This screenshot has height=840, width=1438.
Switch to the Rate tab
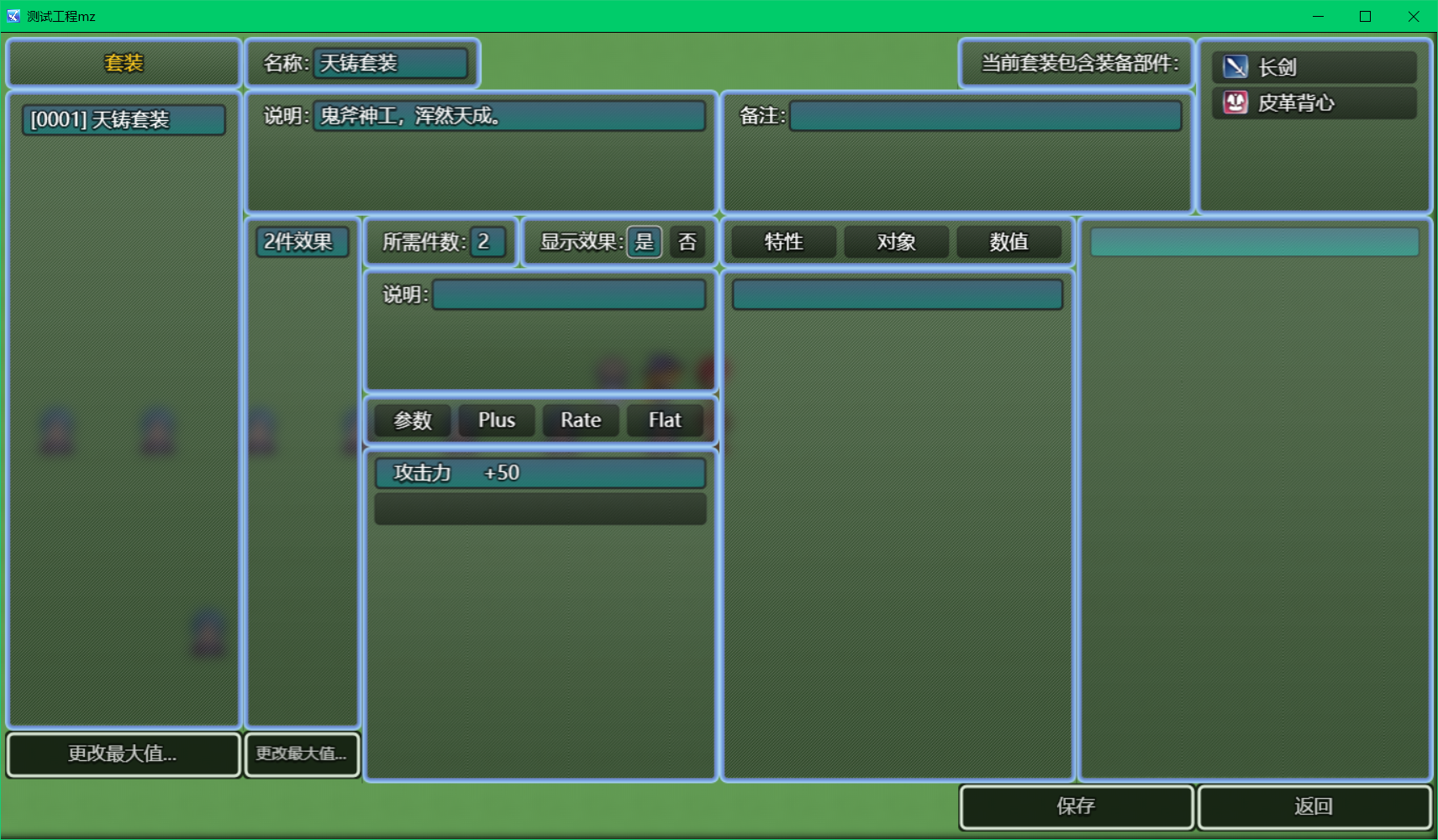click(581, 420)
